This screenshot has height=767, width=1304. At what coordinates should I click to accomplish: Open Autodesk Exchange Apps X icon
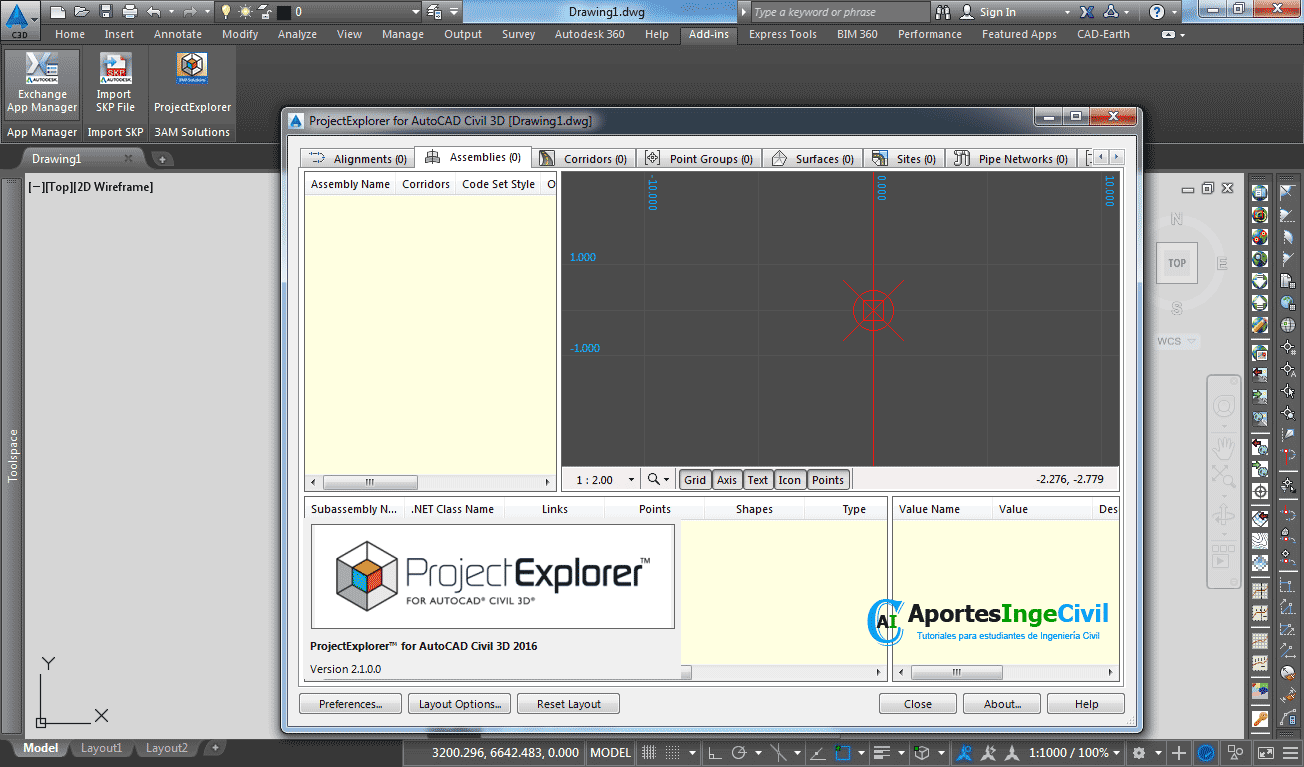pyautogui.click(x=1087, y=12)
